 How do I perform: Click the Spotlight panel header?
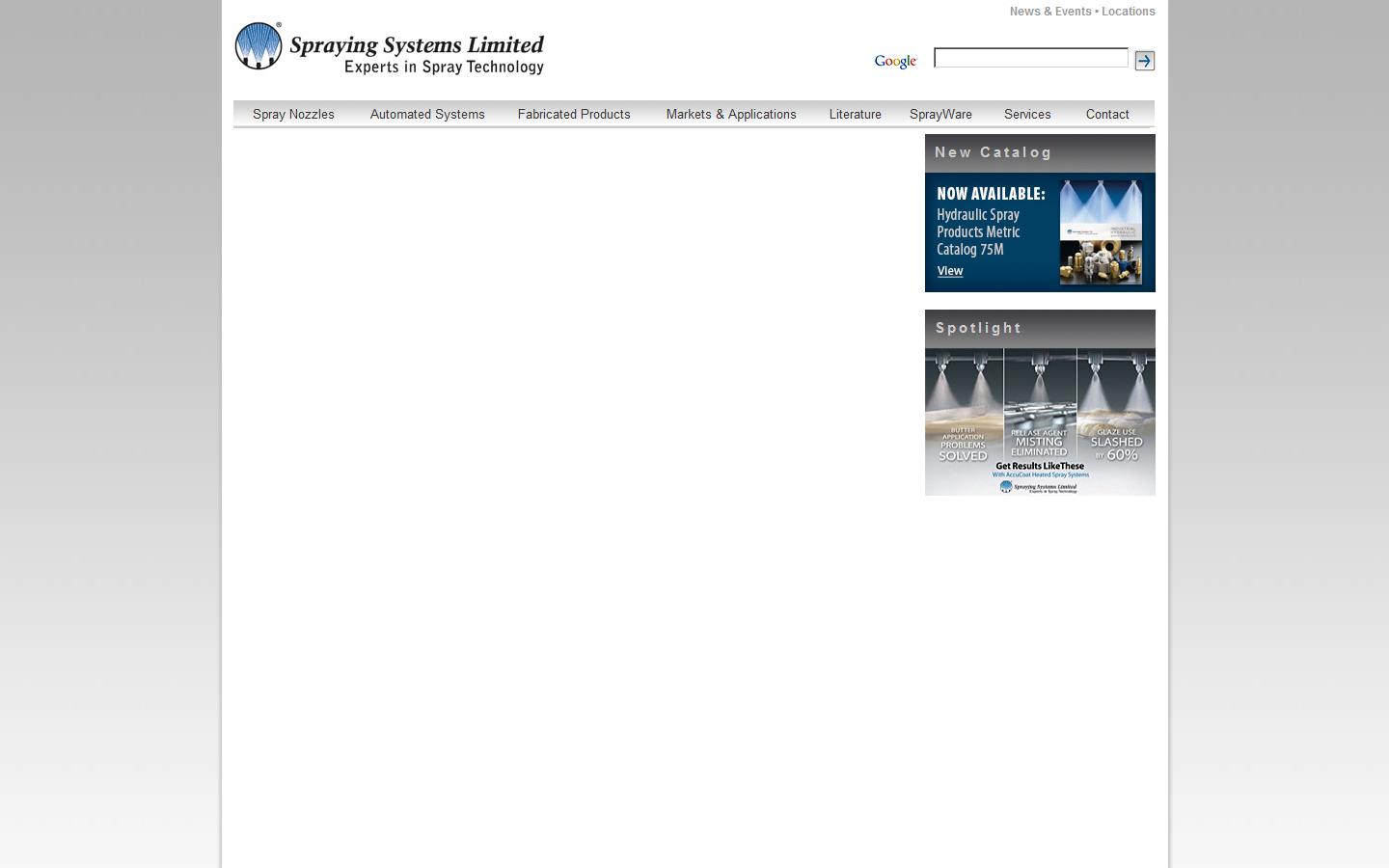coord(978,328)
